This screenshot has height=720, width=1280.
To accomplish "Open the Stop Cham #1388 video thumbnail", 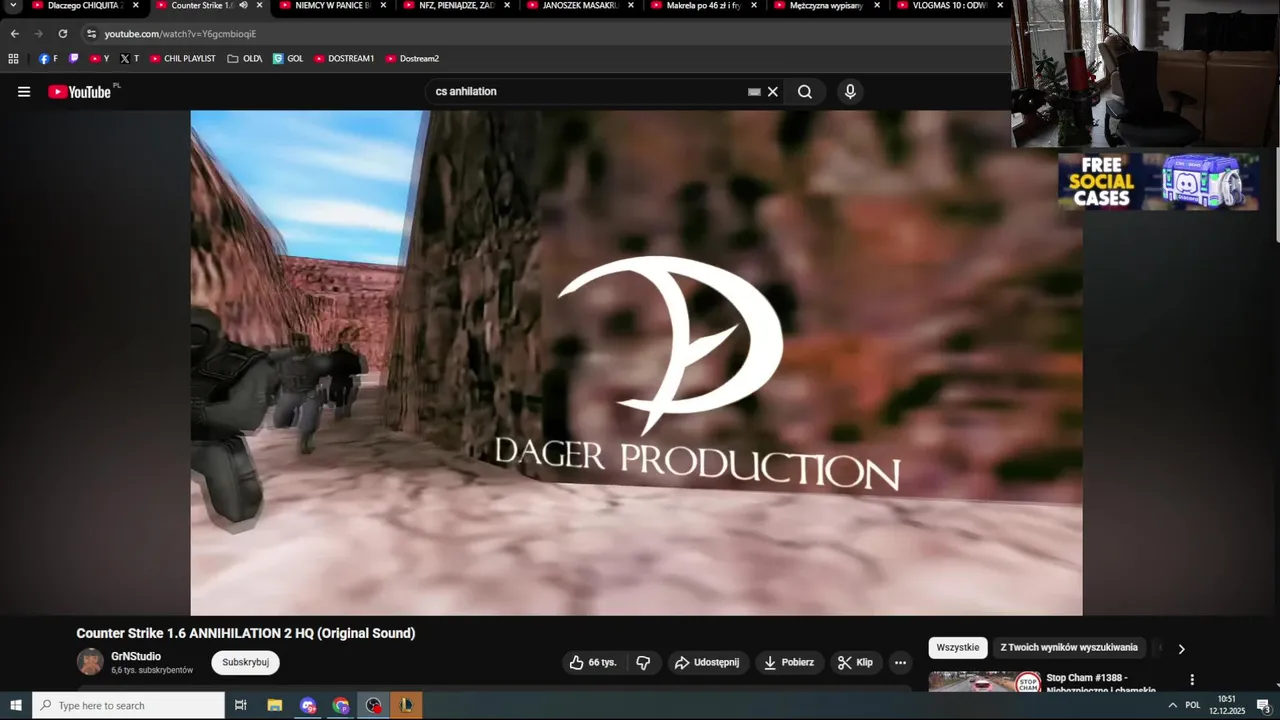I will point(985,682).
